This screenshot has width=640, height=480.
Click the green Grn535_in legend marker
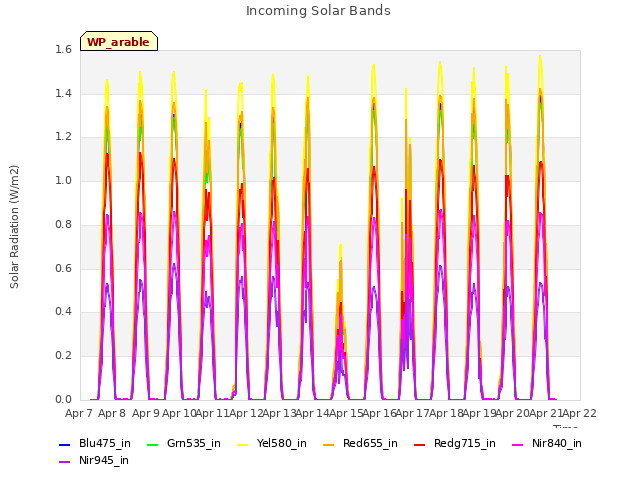point(152,444)
